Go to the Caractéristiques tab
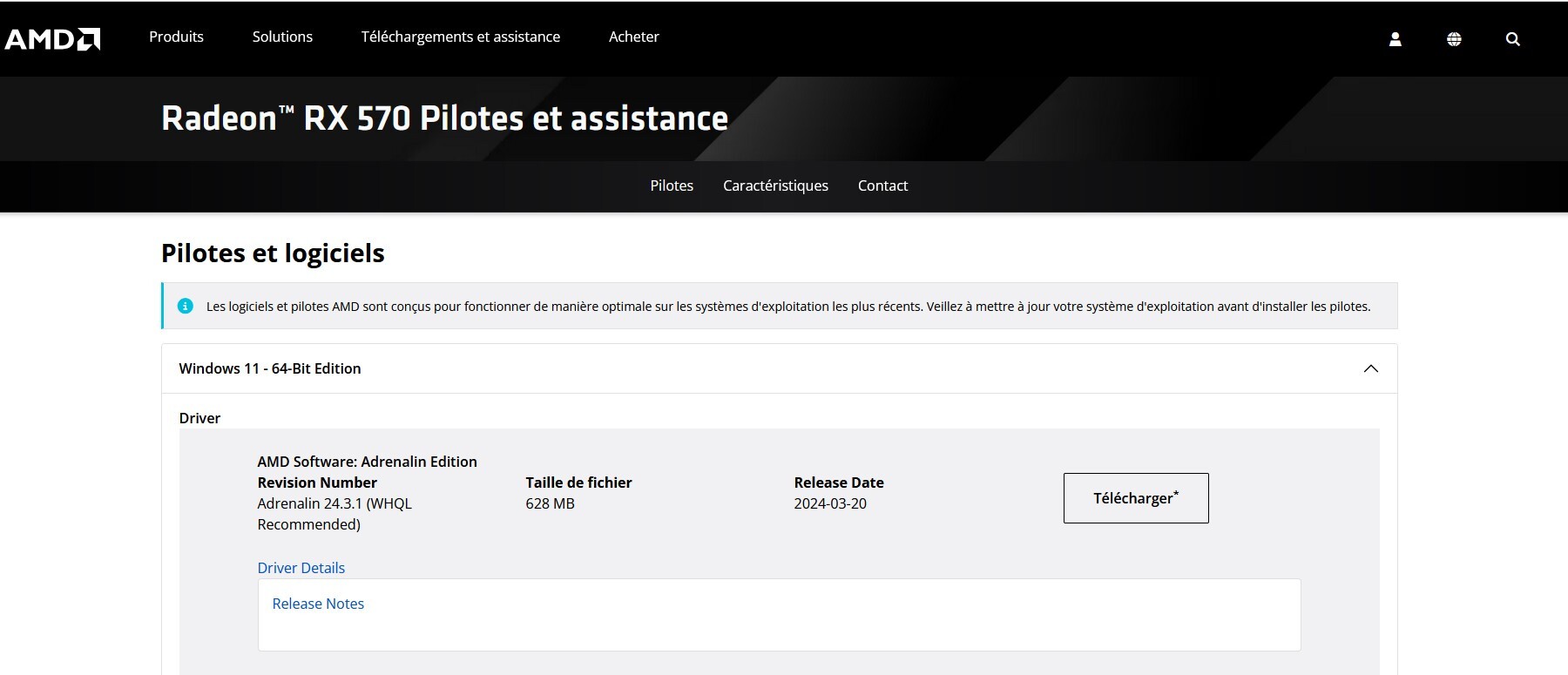This screenshot has height=675, width=1568. 775,186
